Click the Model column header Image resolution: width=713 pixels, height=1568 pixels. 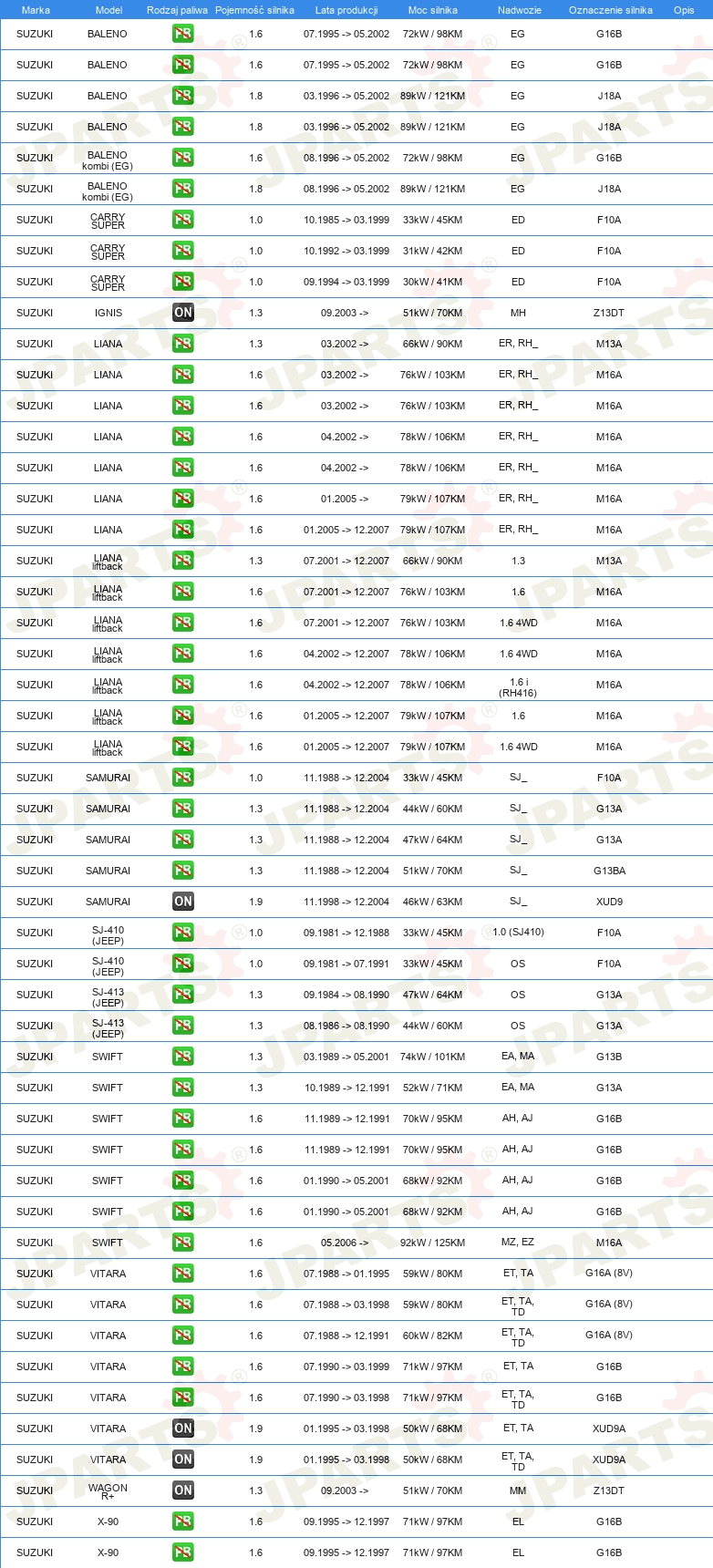click(x=108, y=10)
